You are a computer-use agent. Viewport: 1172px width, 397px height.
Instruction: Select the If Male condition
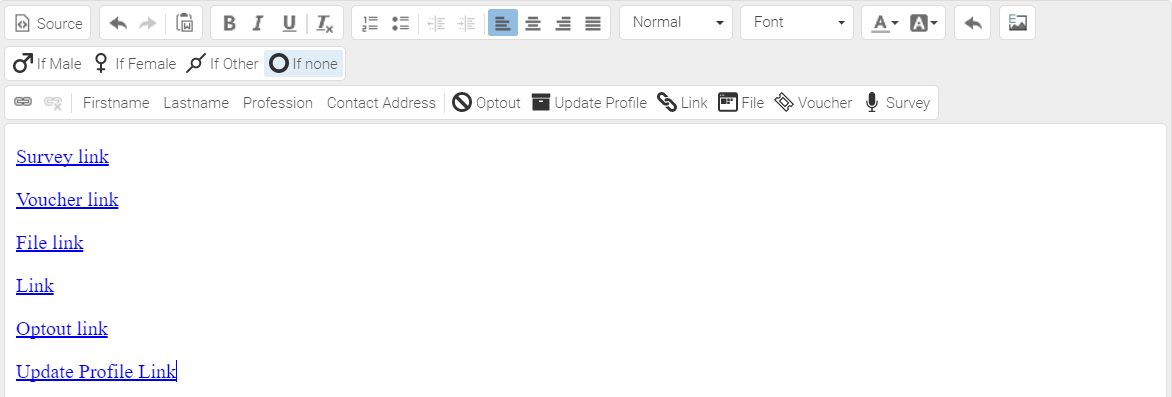click(x=47, y=64)
